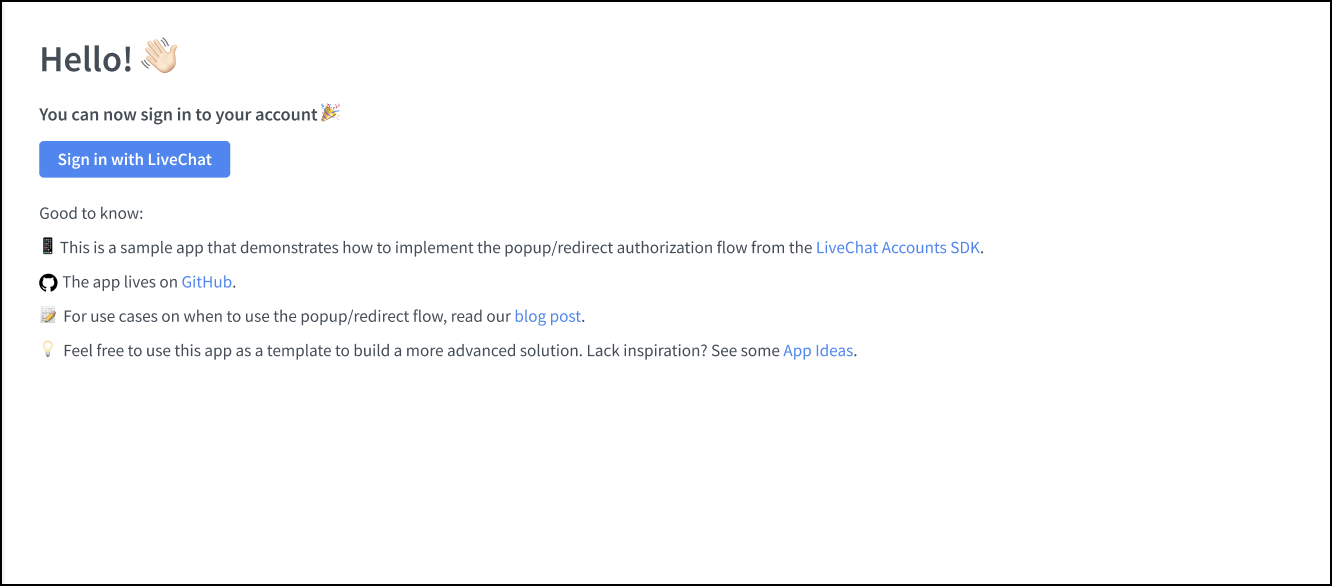This screenshot has width=1332, height=586.
Task: Click the Sign in with LiveChat button
Action: (134, 159)
